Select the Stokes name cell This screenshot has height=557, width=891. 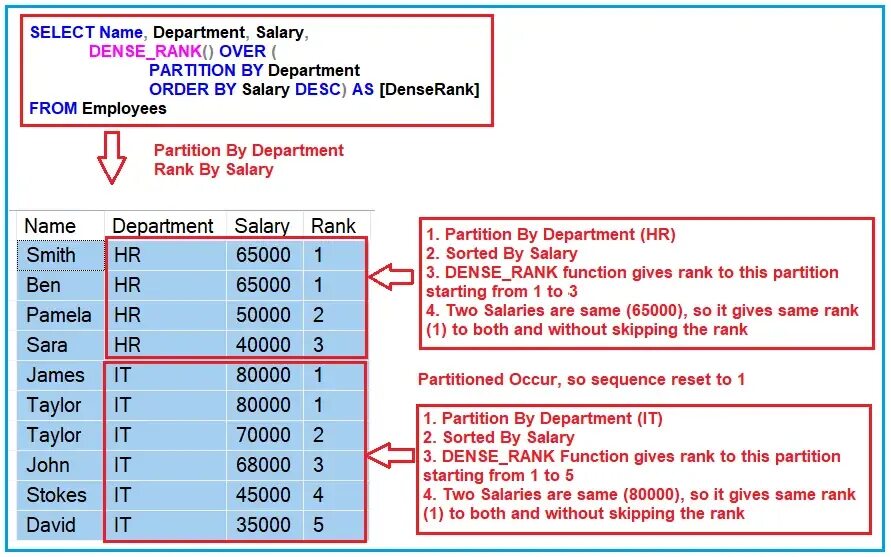point(61,496)
